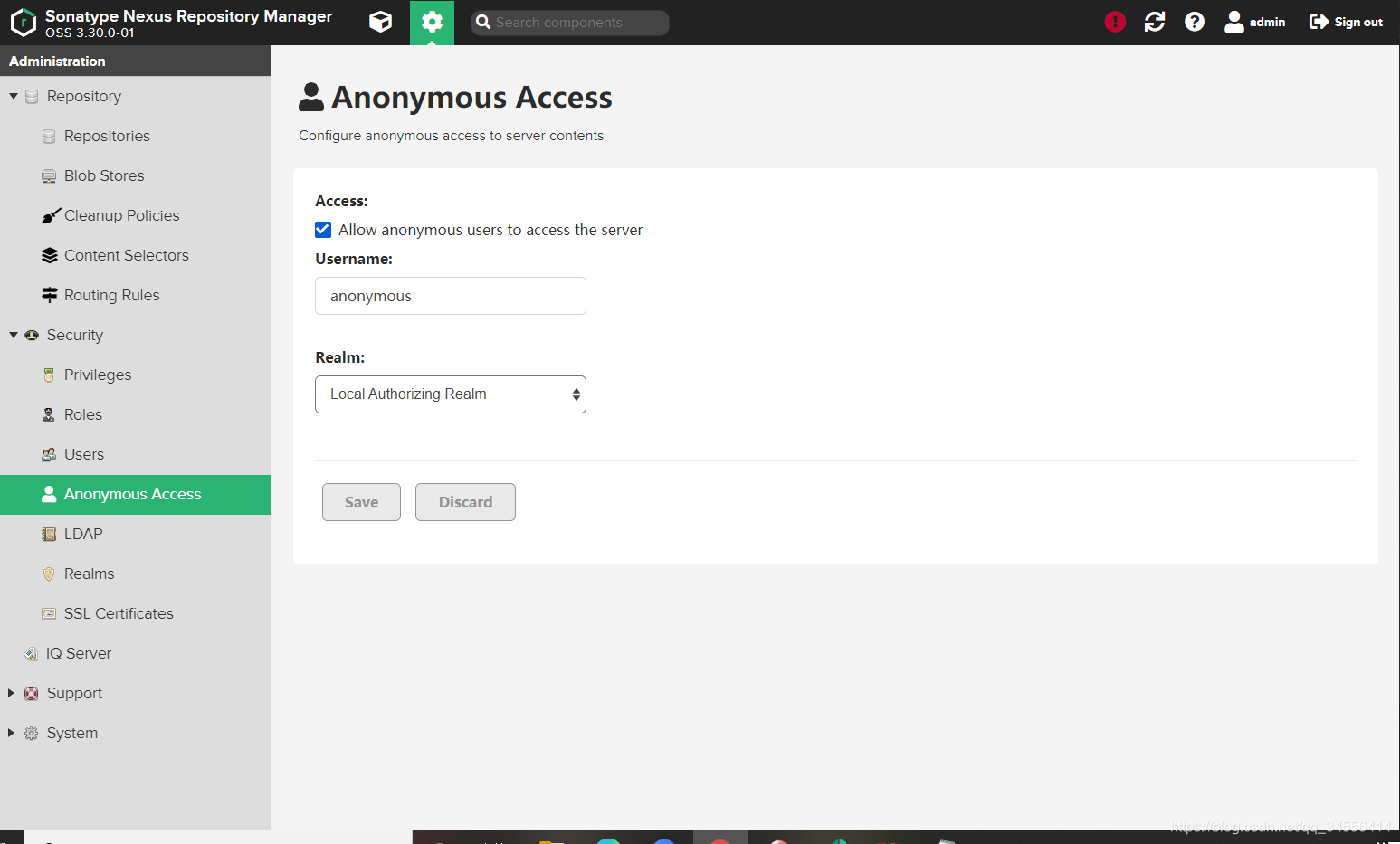
Task: Click the Support lifebuoy icon
Action: (x=32, y=693)
